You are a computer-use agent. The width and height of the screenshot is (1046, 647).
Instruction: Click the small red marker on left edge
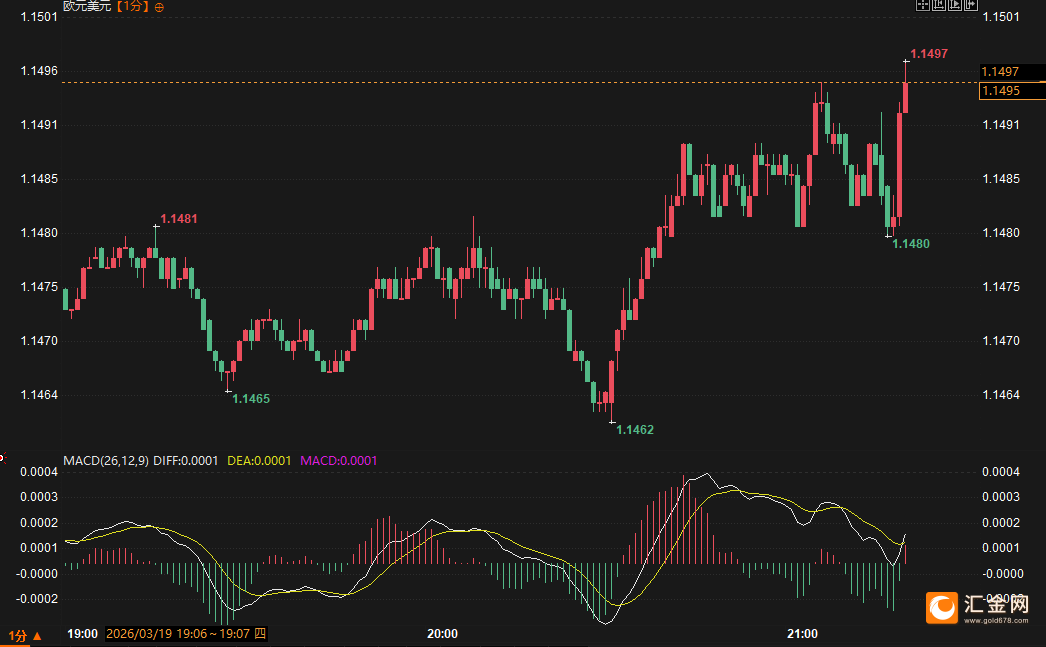pos(2,458)
